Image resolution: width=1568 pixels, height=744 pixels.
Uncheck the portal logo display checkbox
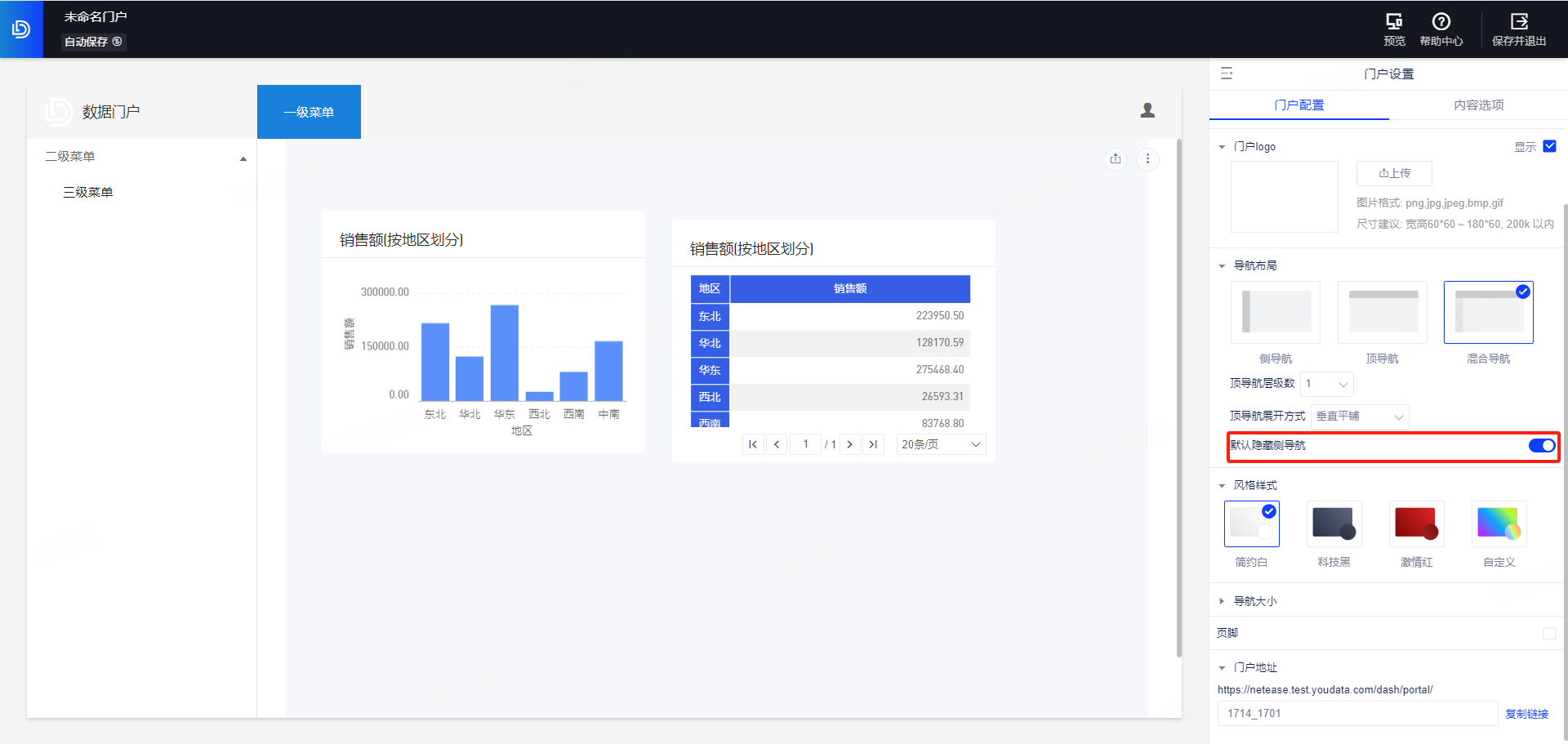[1549, 146]
